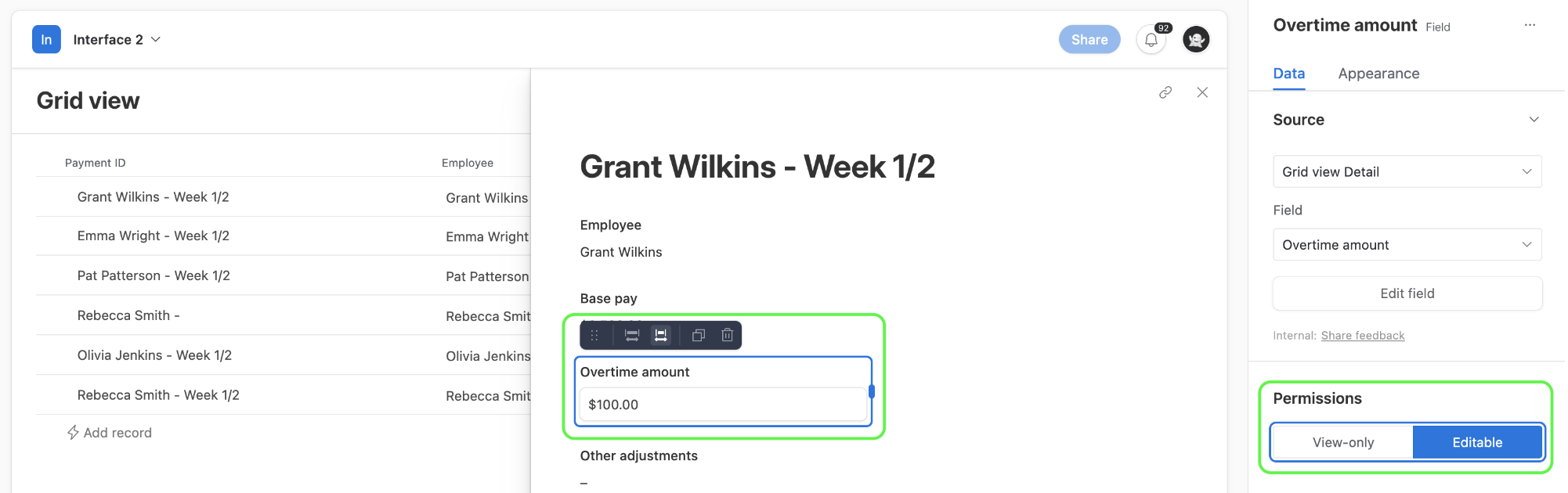The image size is (1568, 493).
Task: Set field permission to View-only
Action: coord(1343,442)
